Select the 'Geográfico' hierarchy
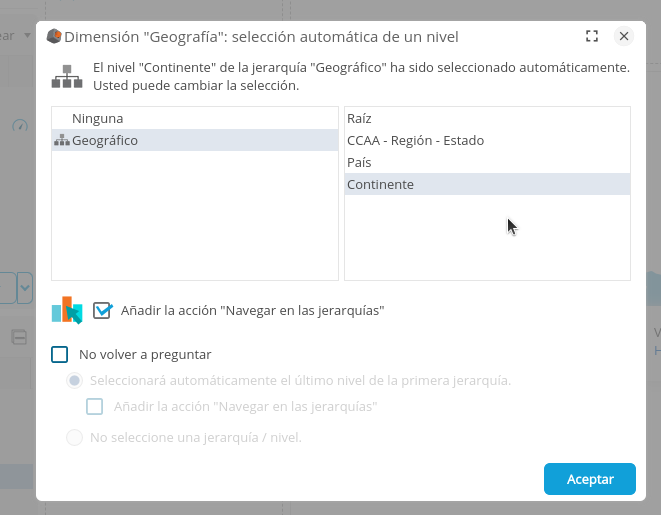The width and height of the screenshot is (661, 515). [x=105, y=141]
